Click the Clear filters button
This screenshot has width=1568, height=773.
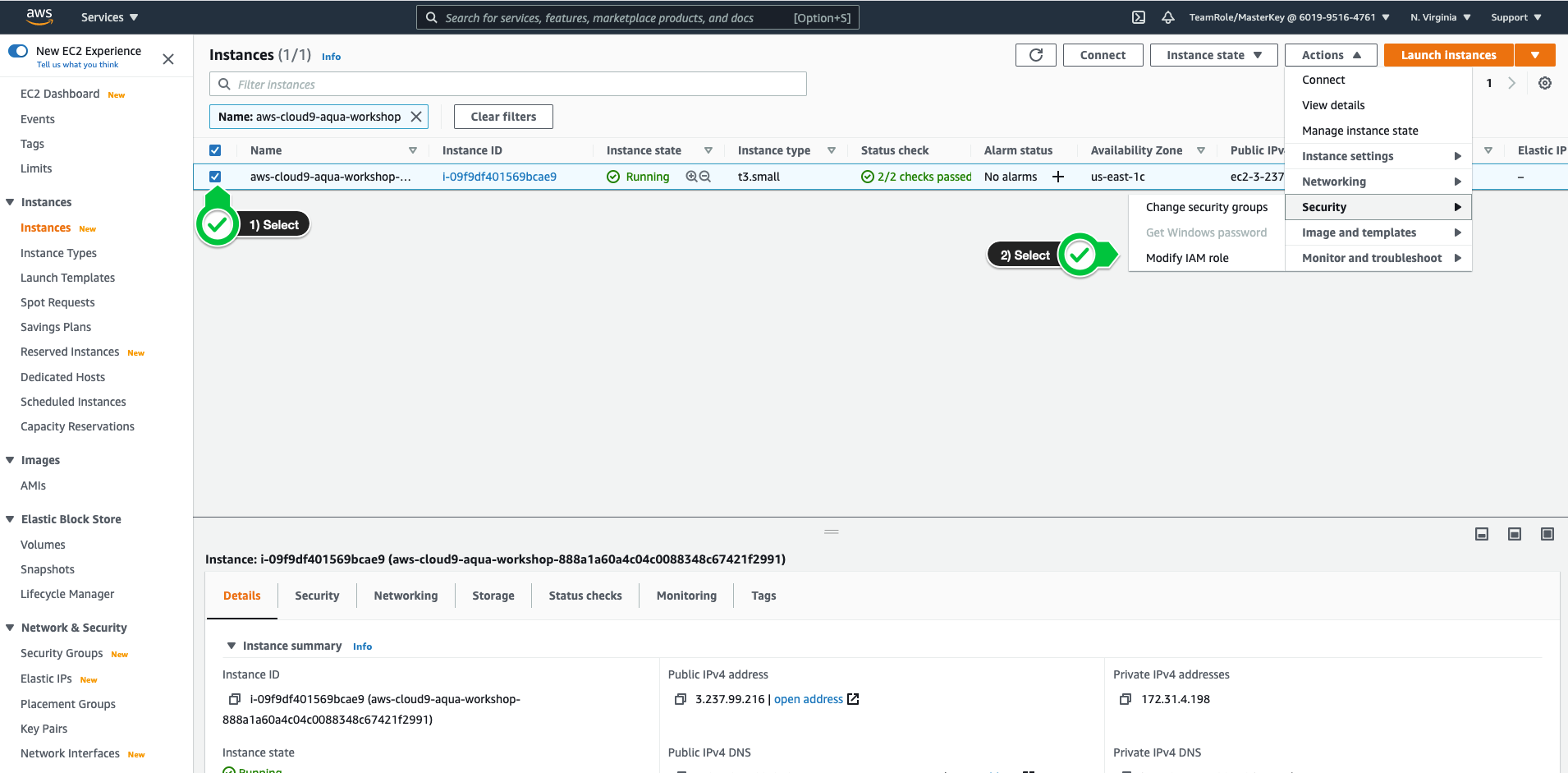503,117
